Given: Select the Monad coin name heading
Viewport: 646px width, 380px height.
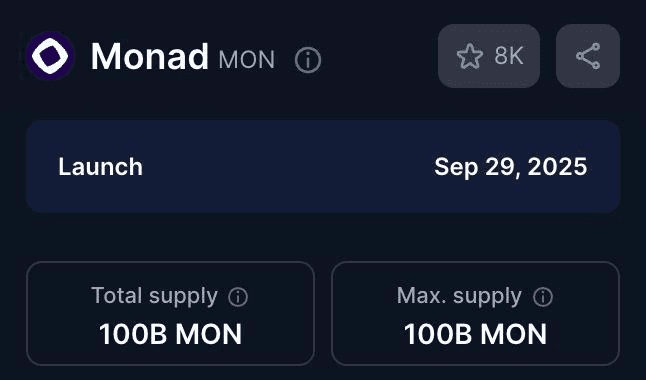Looking at the screenshot, I should tap(150, 56).
